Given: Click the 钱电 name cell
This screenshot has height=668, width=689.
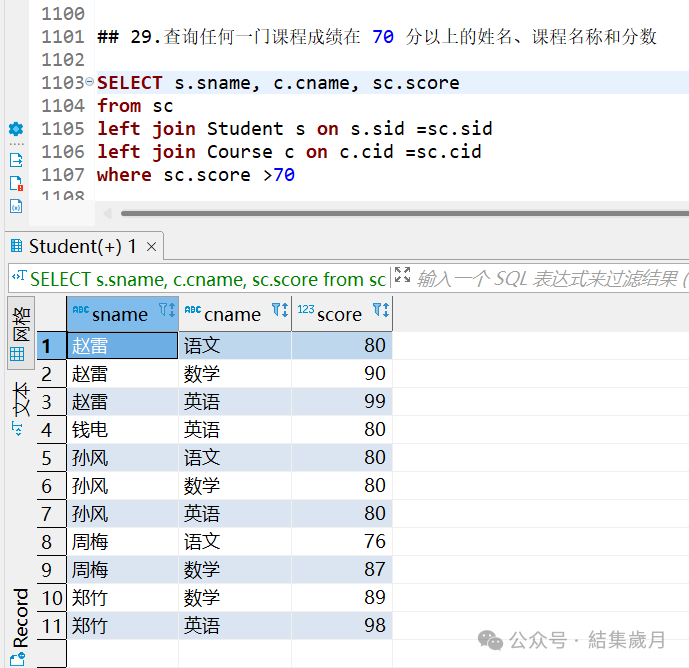Looking at the screenshot, I should click(122, 430).
